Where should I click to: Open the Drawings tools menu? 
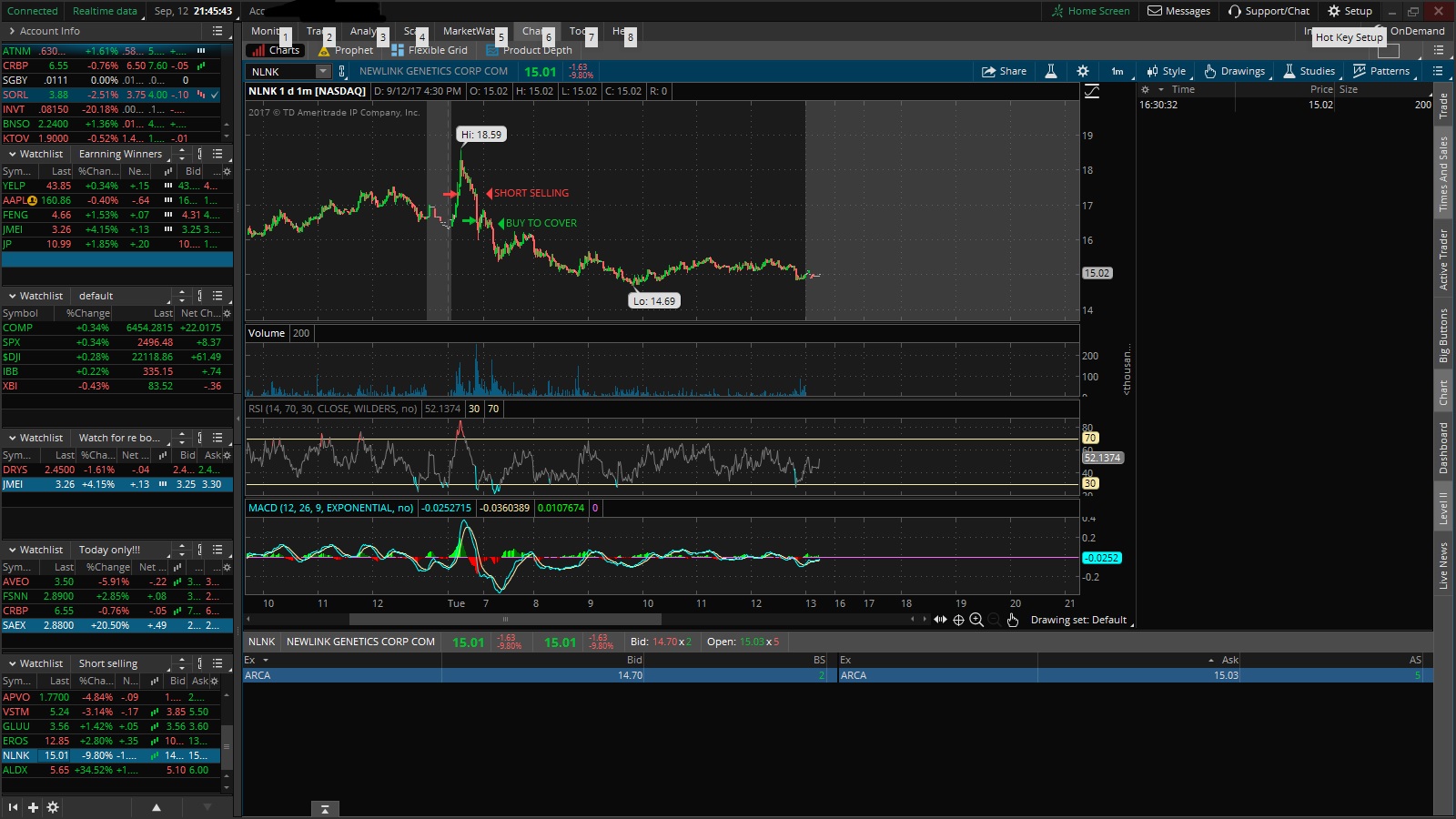[x=1234, y=71]
